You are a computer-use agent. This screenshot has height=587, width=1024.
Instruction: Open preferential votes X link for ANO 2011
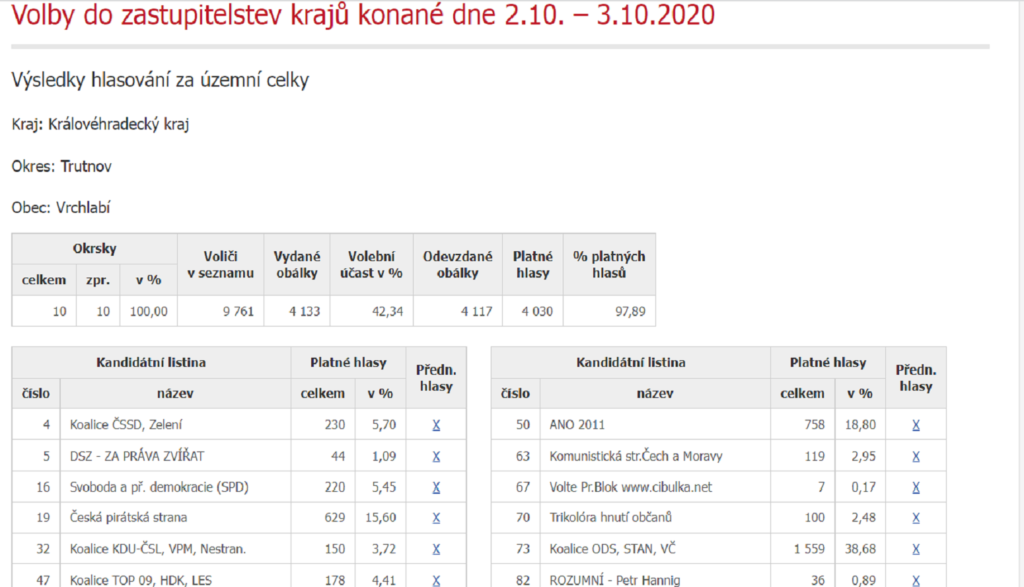click(915, 425)
